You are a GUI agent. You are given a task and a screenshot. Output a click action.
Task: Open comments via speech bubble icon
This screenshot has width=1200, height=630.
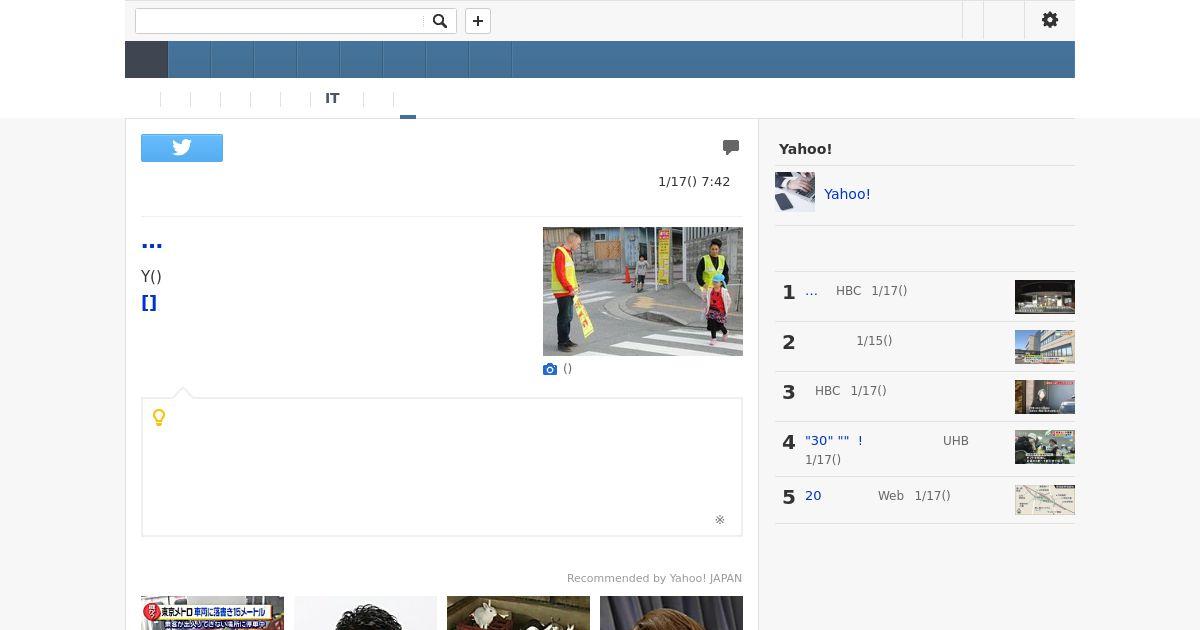(x=731, y=147)
